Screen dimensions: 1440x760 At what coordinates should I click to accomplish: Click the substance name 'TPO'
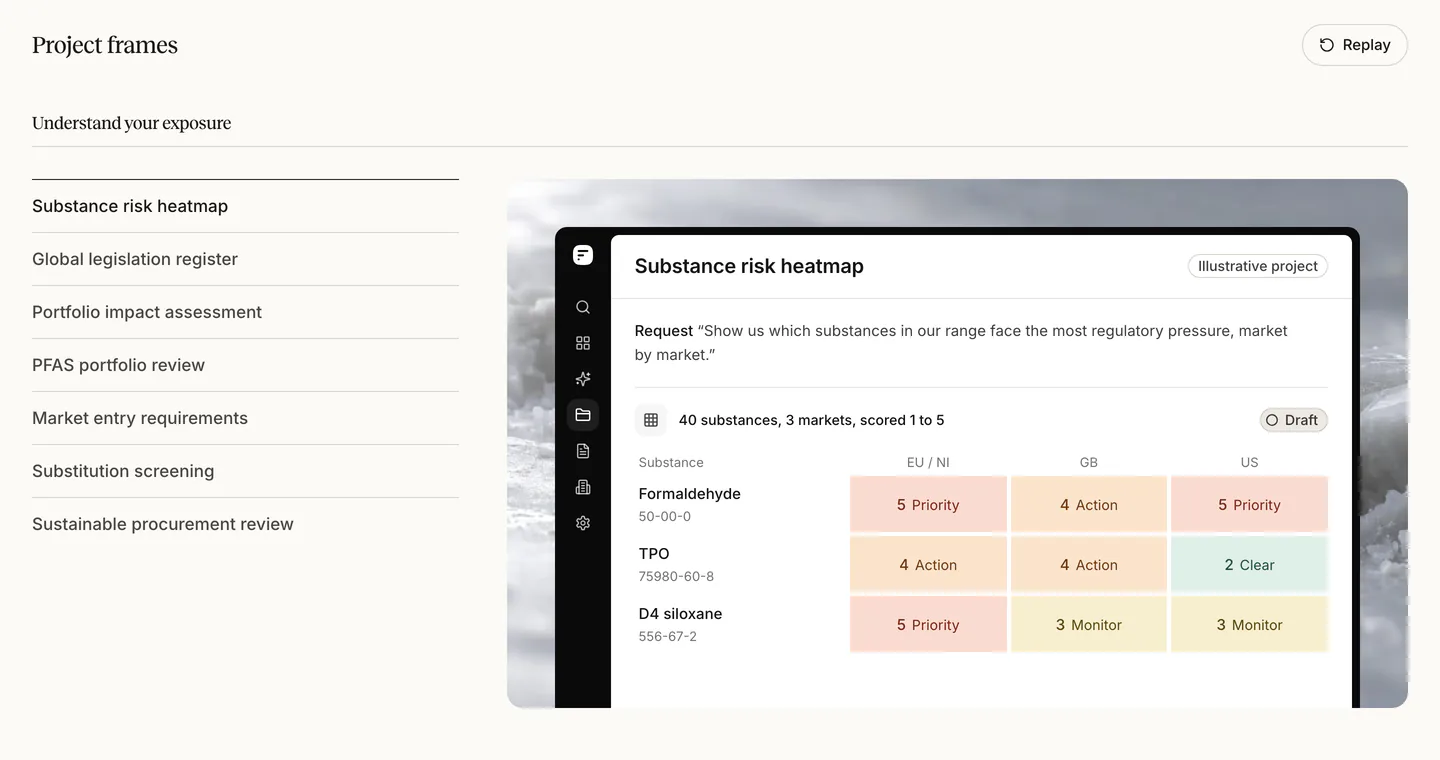click(654, 553)
